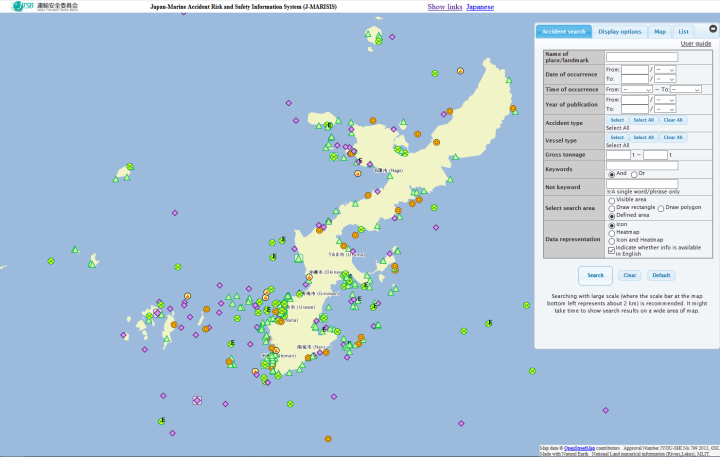
Task: Focus the Name of place/landmark field
Action: click(642, 57)
